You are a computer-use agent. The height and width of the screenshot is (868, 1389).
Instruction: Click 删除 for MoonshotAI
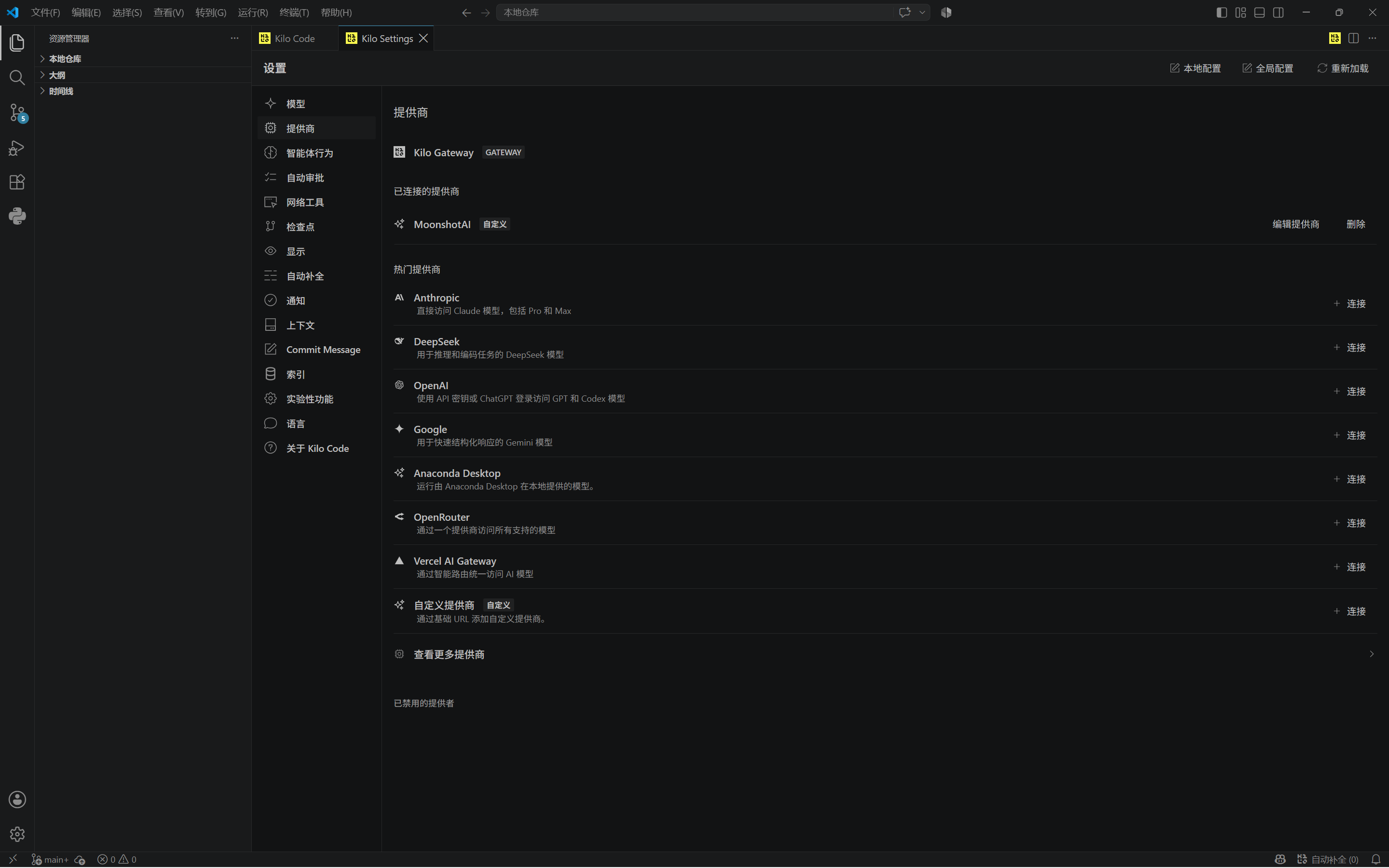1356,224
